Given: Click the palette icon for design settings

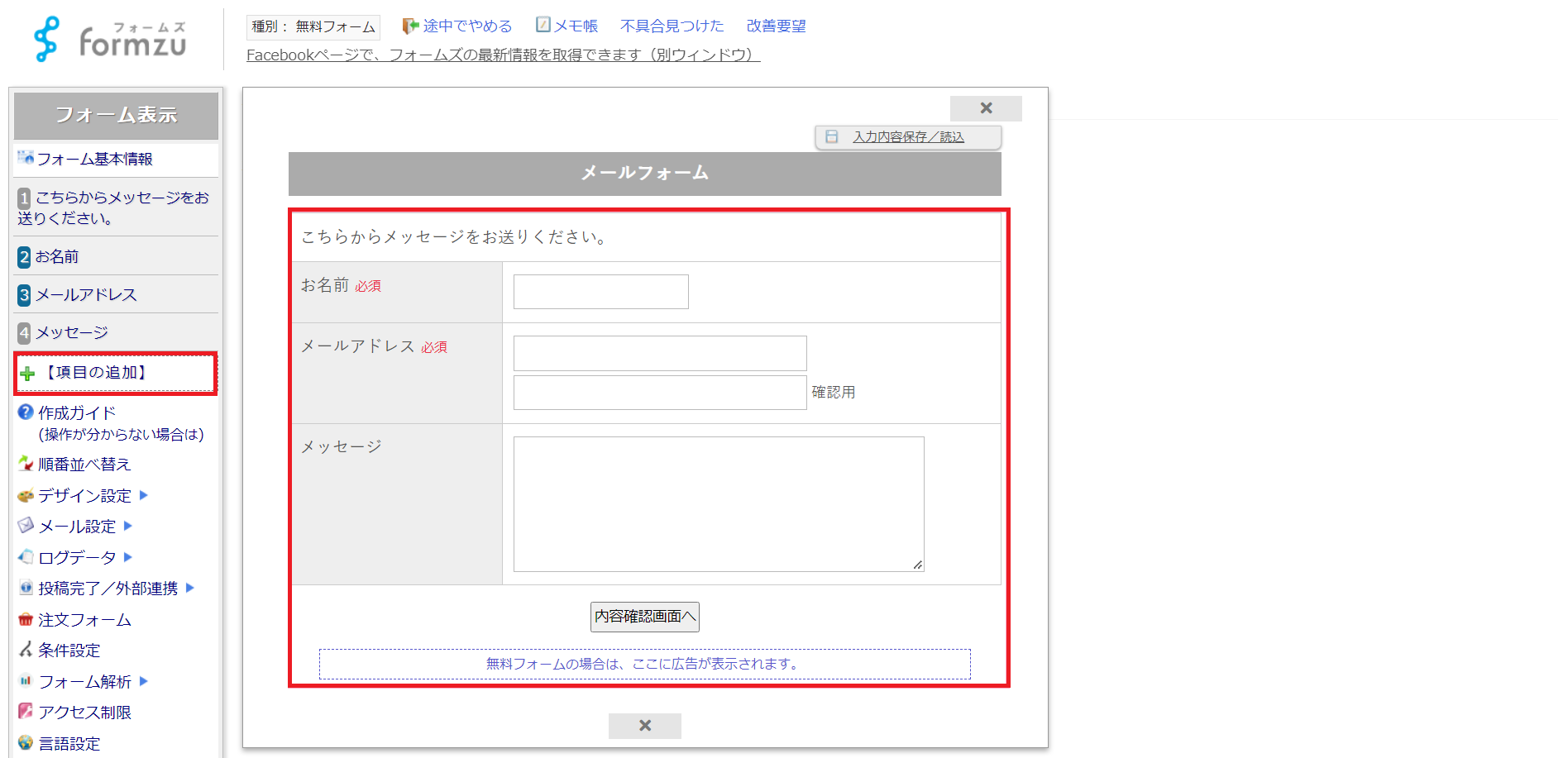Looking at the screenshot, I should (x=26, y=496).
